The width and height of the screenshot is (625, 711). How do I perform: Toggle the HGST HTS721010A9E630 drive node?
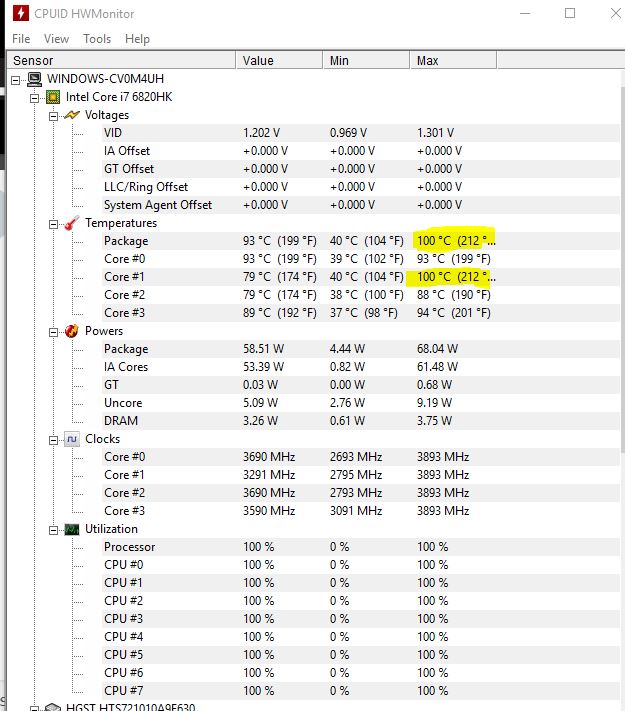pos(34,708)
